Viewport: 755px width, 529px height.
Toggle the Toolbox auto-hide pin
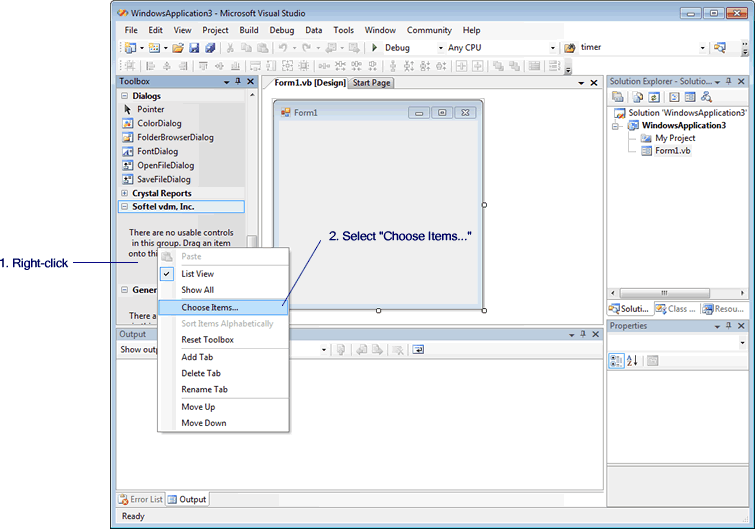pos(237,82)
